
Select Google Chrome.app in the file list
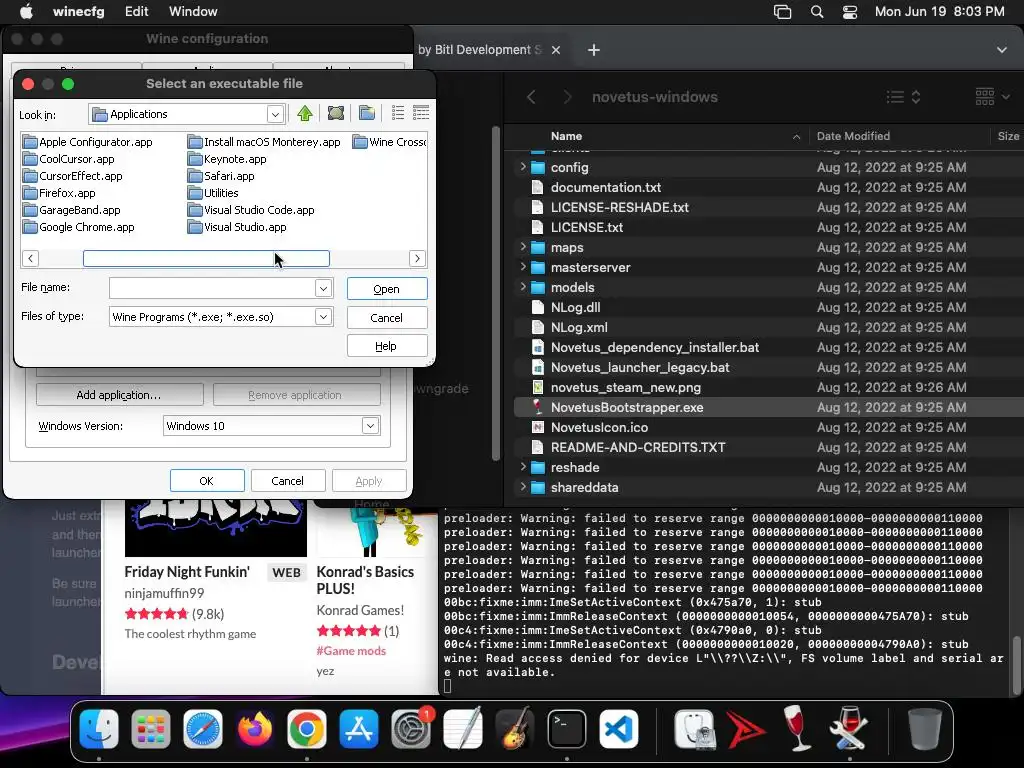point(78,227)
